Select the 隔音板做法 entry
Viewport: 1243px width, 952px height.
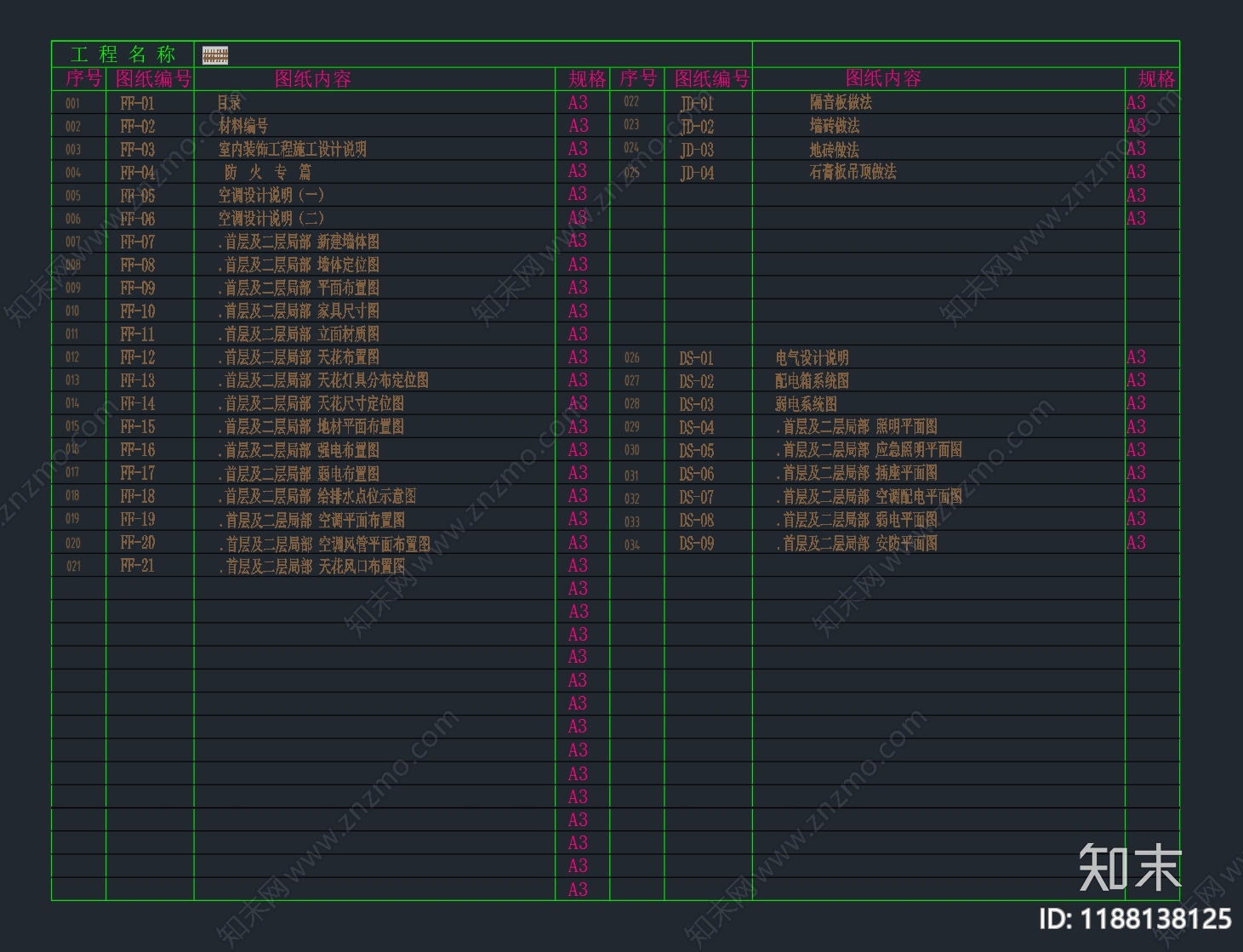tap(841, 103)
